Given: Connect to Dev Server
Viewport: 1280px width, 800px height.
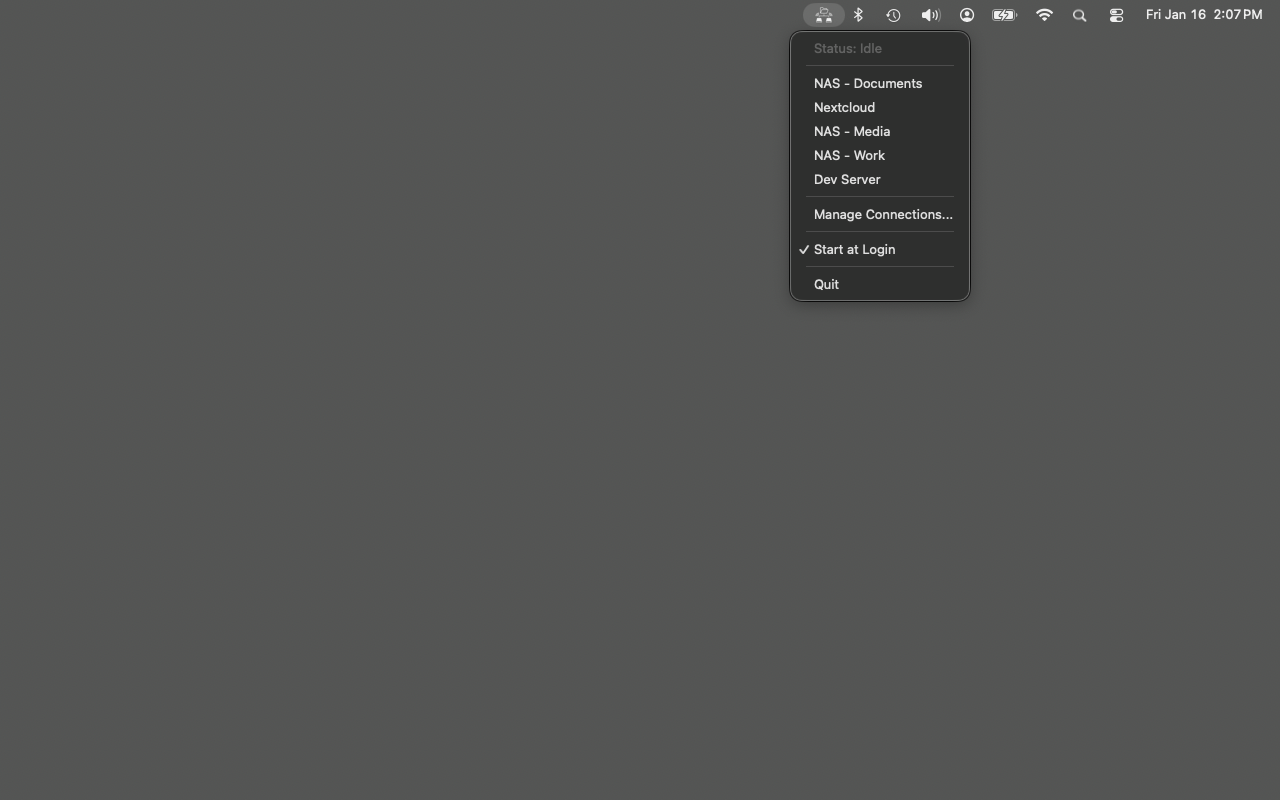Looking at the screenshot, I should [880, 179].
